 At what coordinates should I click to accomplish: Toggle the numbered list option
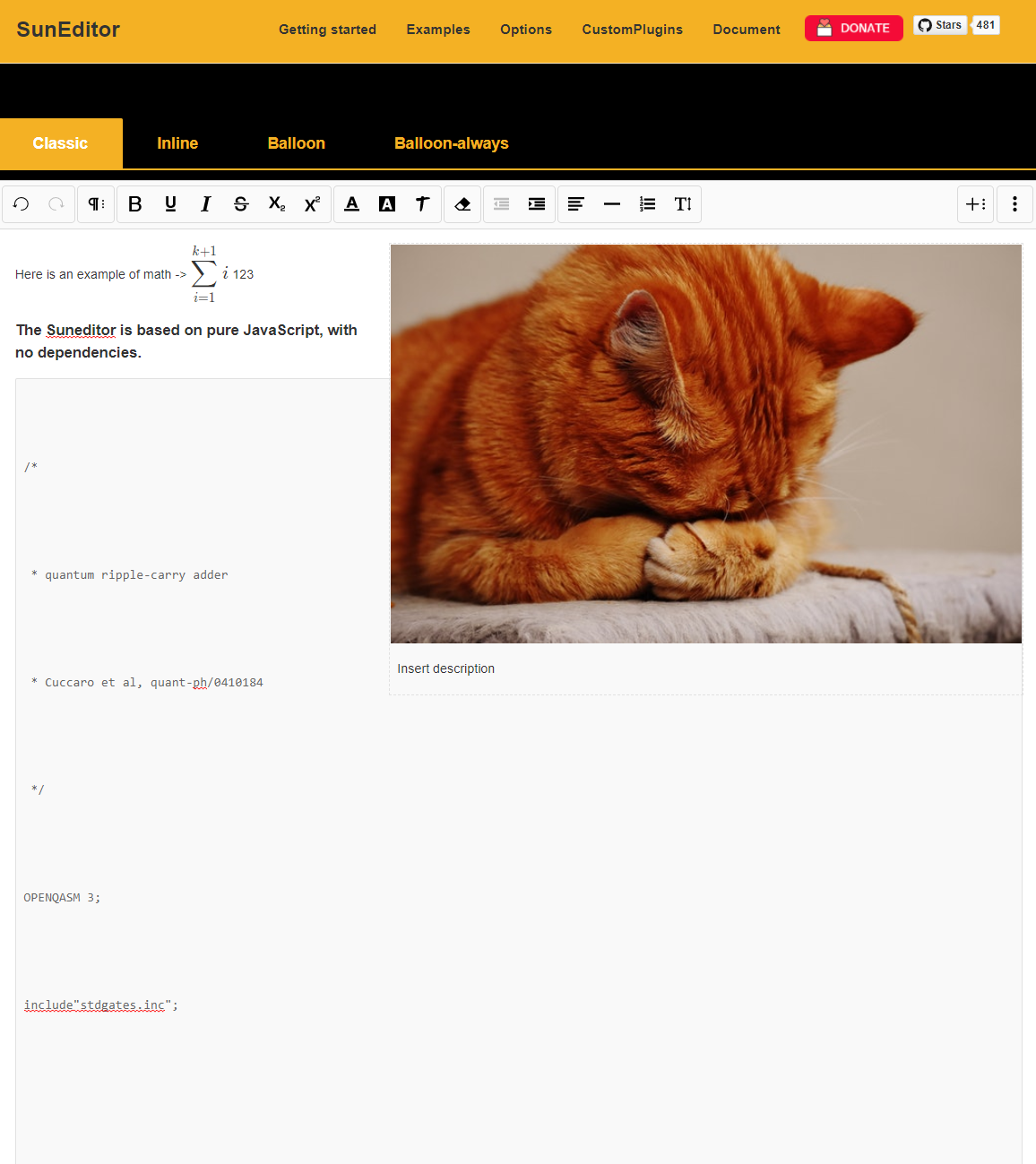click(x=647, y=204)
